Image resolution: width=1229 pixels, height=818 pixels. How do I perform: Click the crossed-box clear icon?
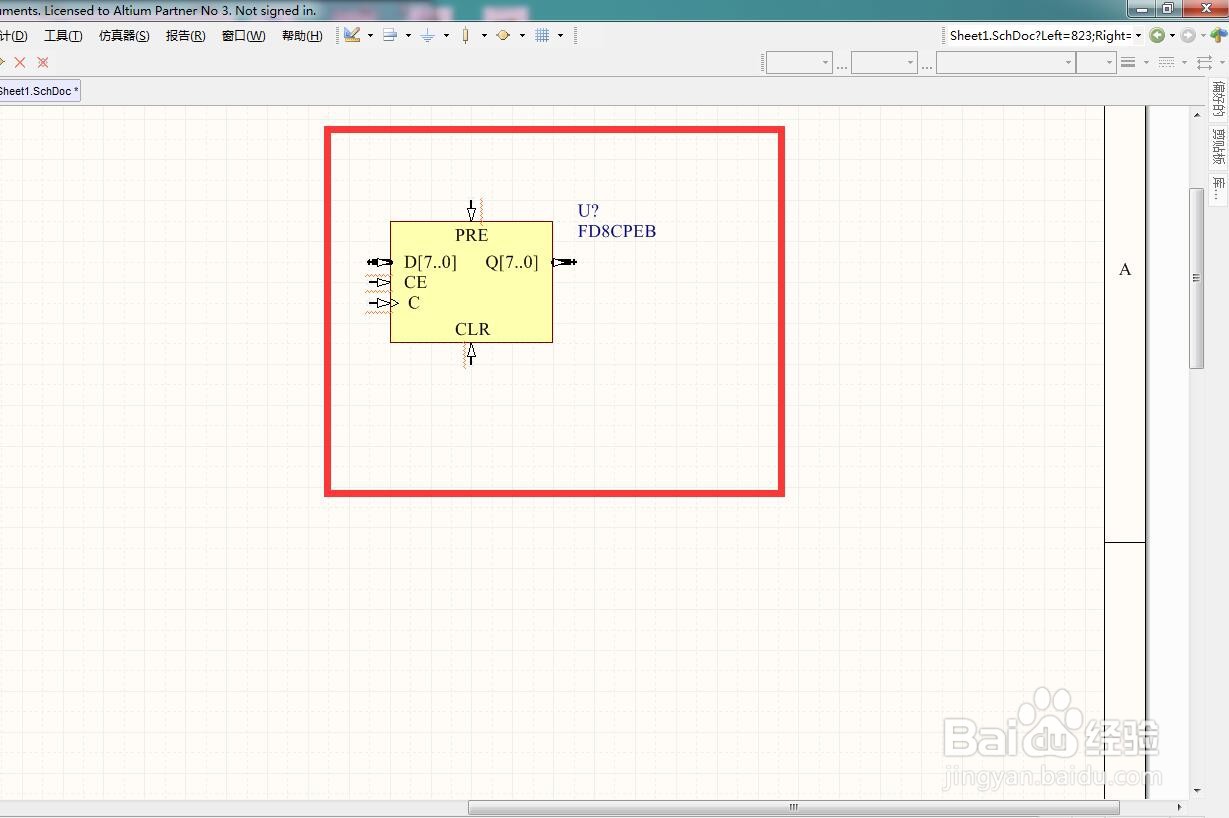(43, 62)
